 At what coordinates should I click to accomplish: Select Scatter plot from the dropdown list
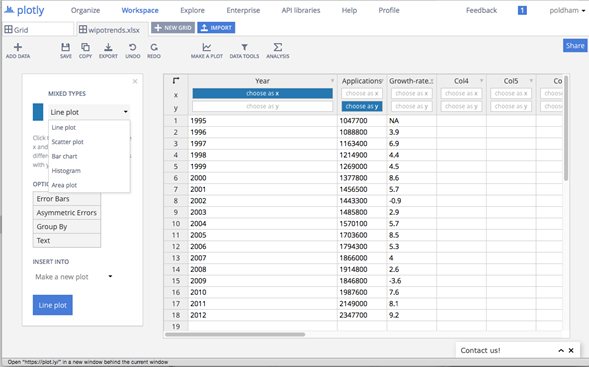click(x=68, y=142)
